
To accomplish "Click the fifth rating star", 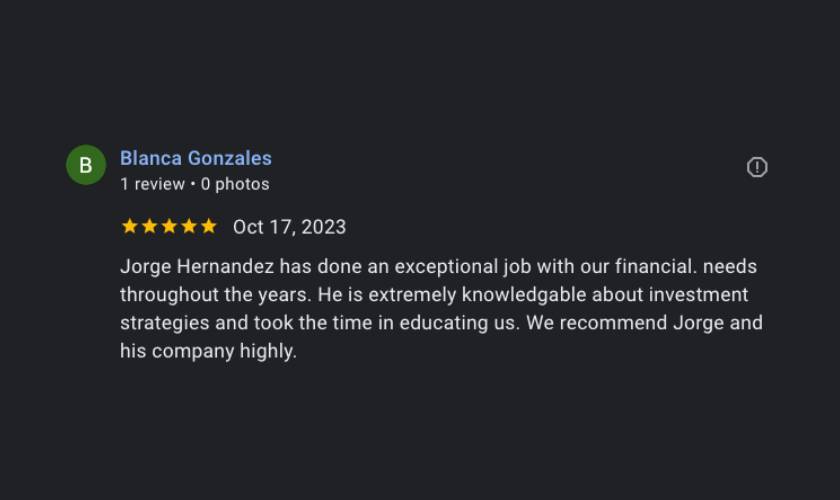I will pyautogui.click(x=208, y=226).
